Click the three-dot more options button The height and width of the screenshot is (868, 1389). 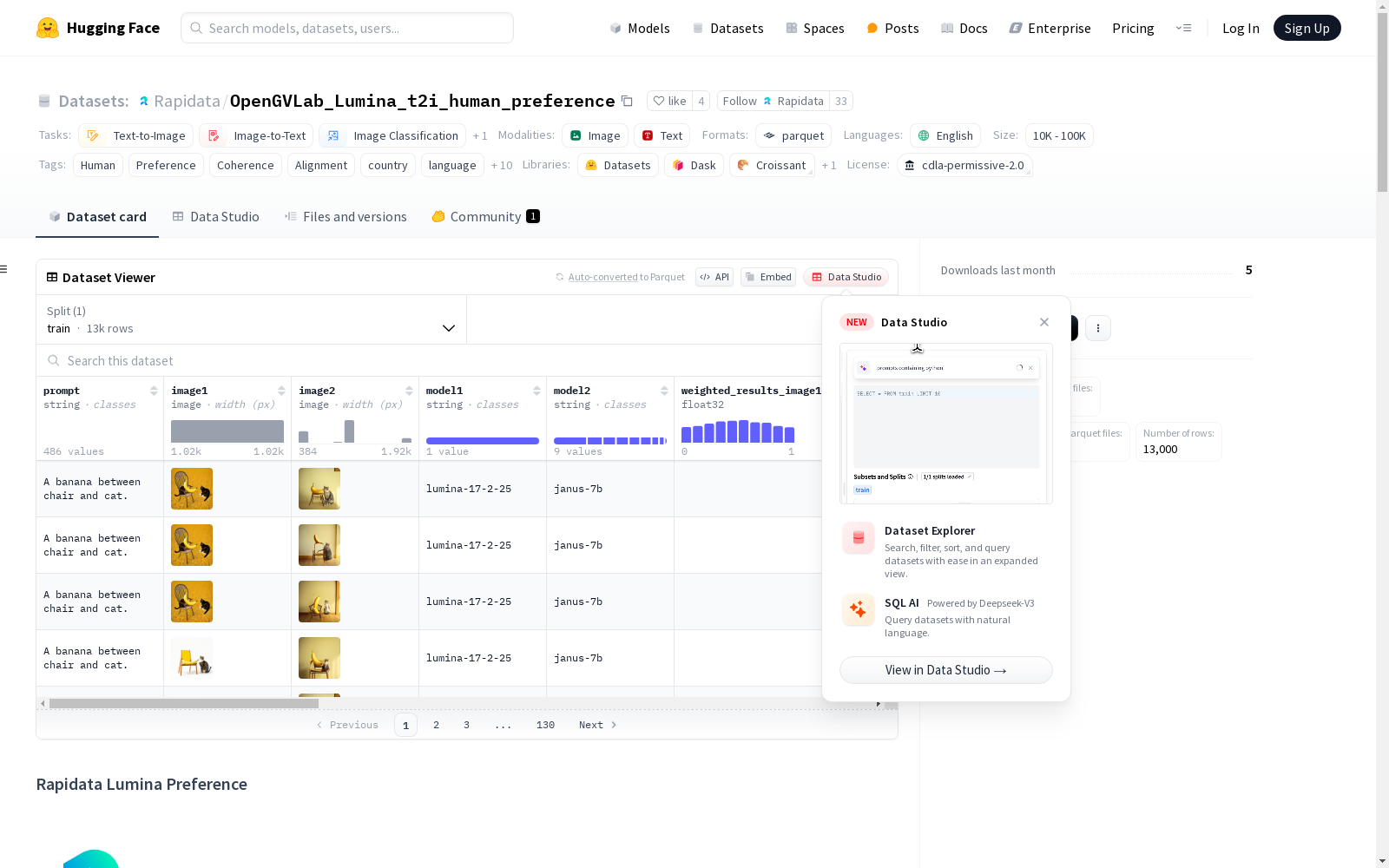tap(1098, 328)
